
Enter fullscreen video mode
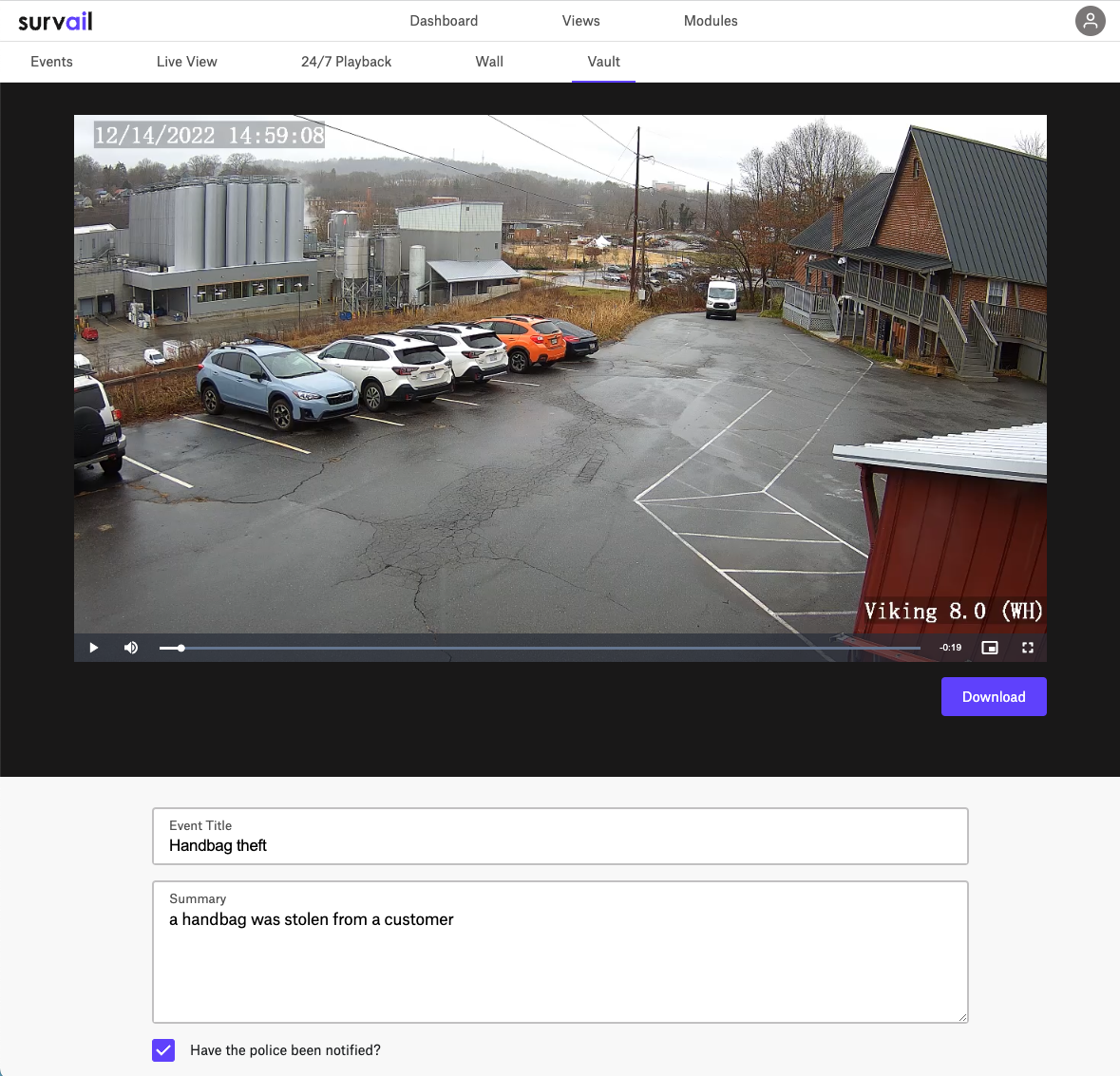pos(1028,648)
